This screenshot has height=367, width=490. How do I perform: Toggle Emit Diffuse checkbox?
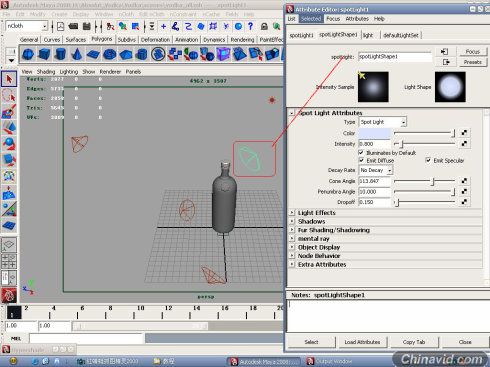tap(361, 160)
